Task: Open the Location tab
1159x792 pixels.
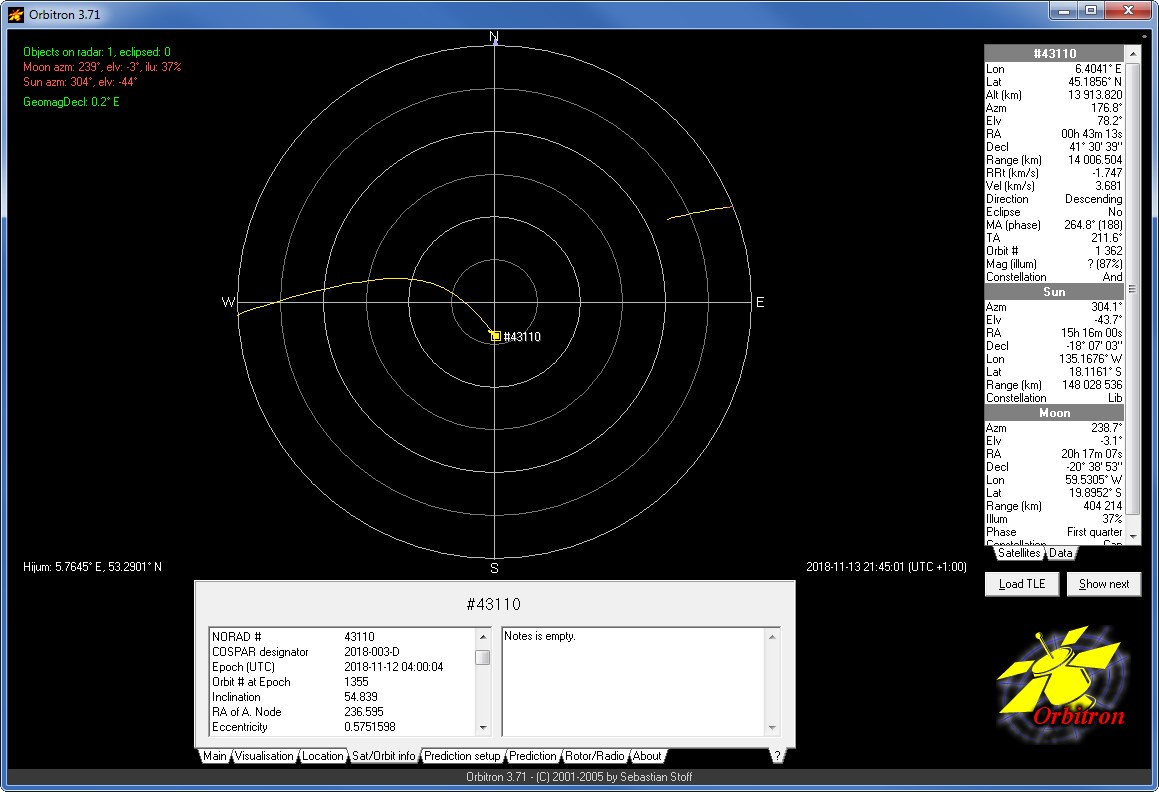Action: (x=322, y=756)
